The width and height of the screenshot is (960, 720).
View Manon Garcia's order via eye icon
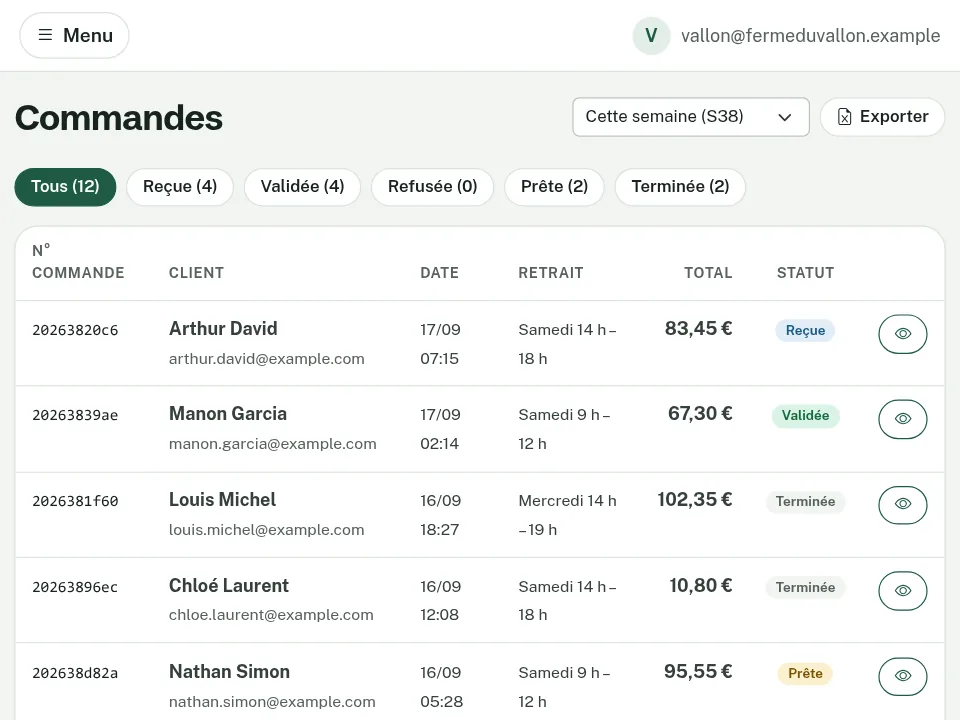[x=902, y=419]
